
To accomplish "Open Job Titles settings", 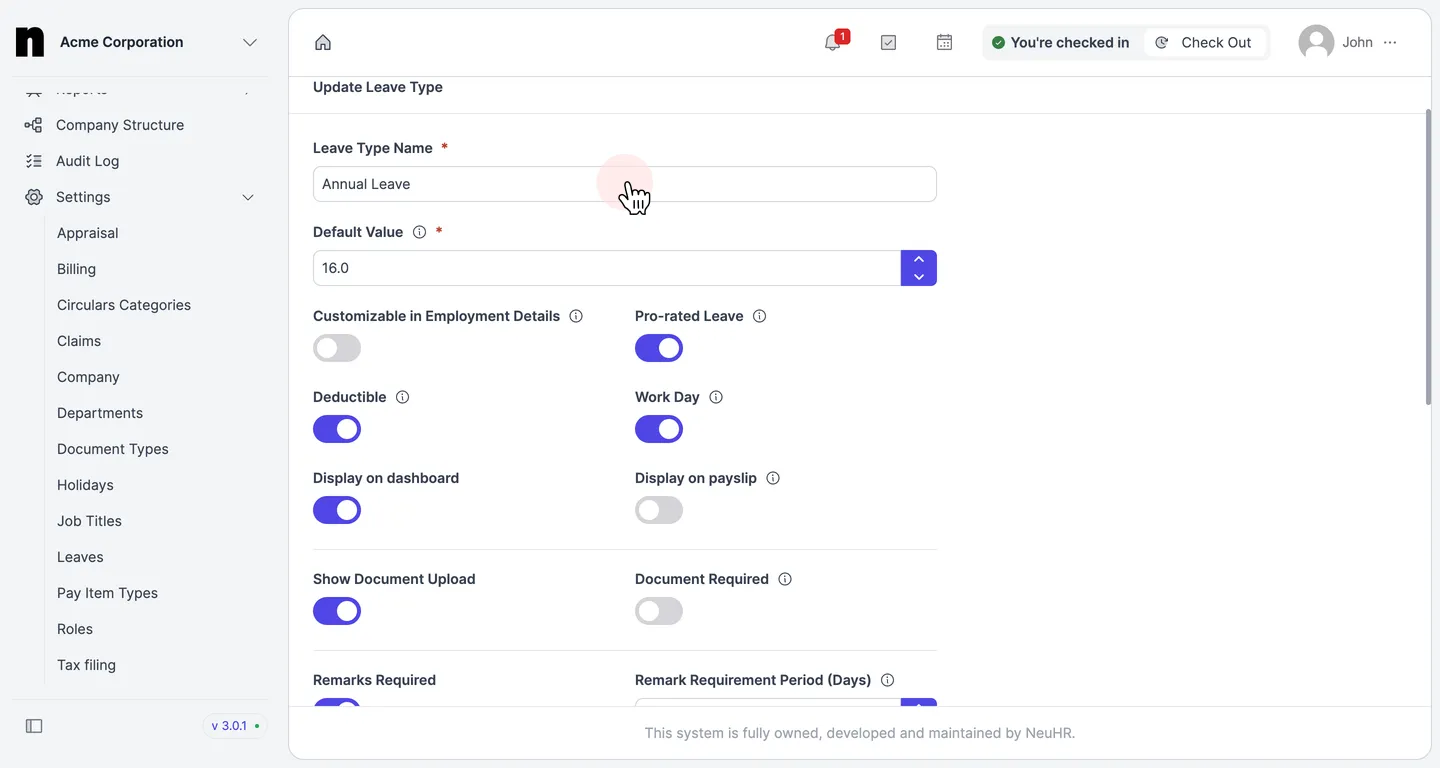I will point(89,521).
